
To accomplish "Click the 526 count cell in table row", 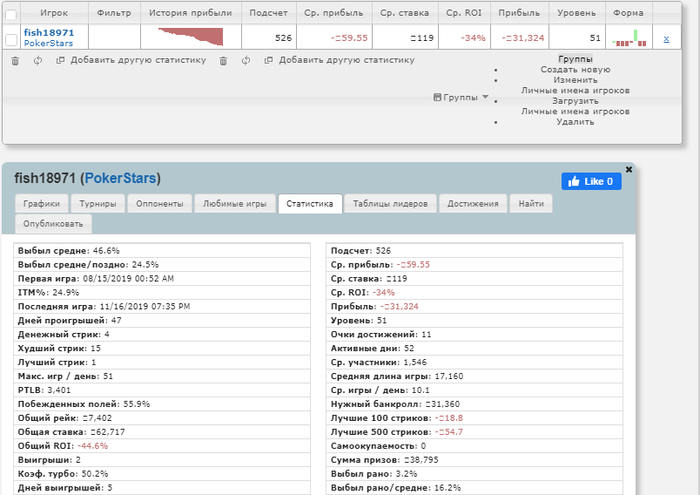I will (269, 38).
